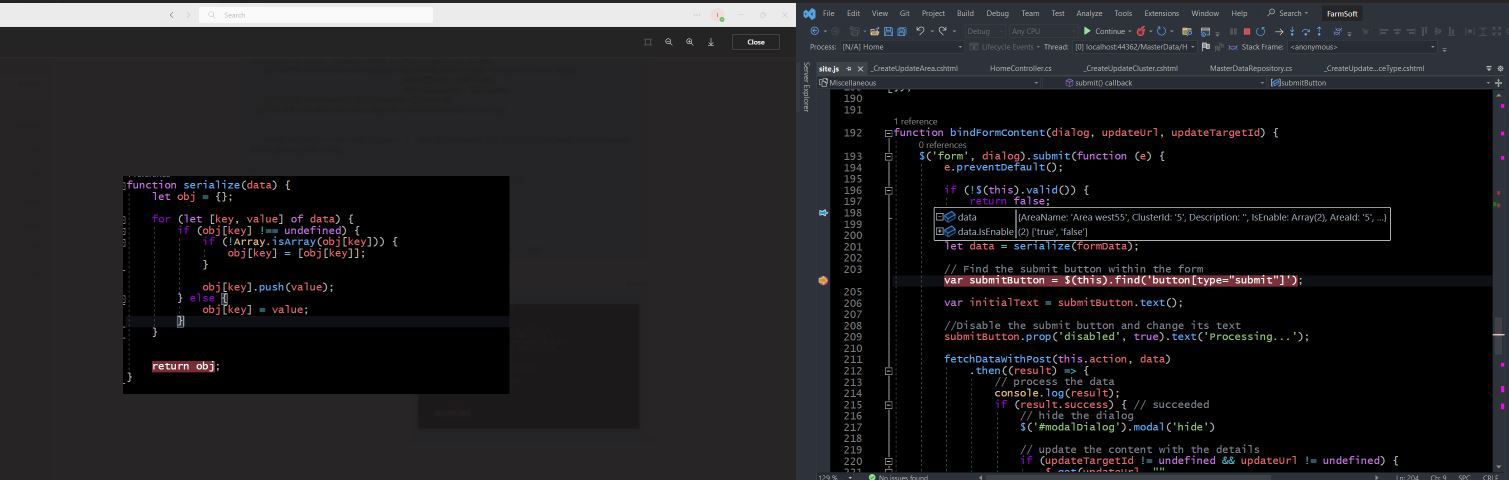Toggle pin on the site.js tab
This screenshot has width=1509, height=480.
[x=849, y=69]
